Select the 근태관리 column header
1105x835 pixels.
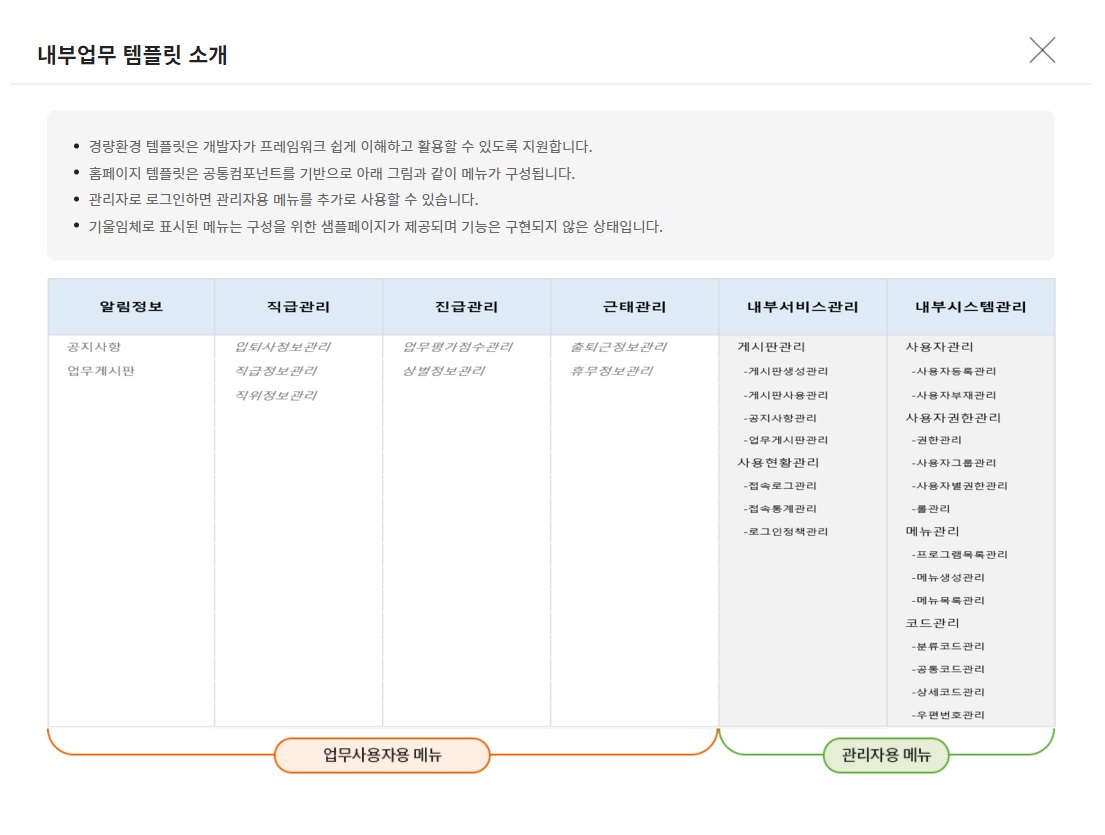coord(634,307)
